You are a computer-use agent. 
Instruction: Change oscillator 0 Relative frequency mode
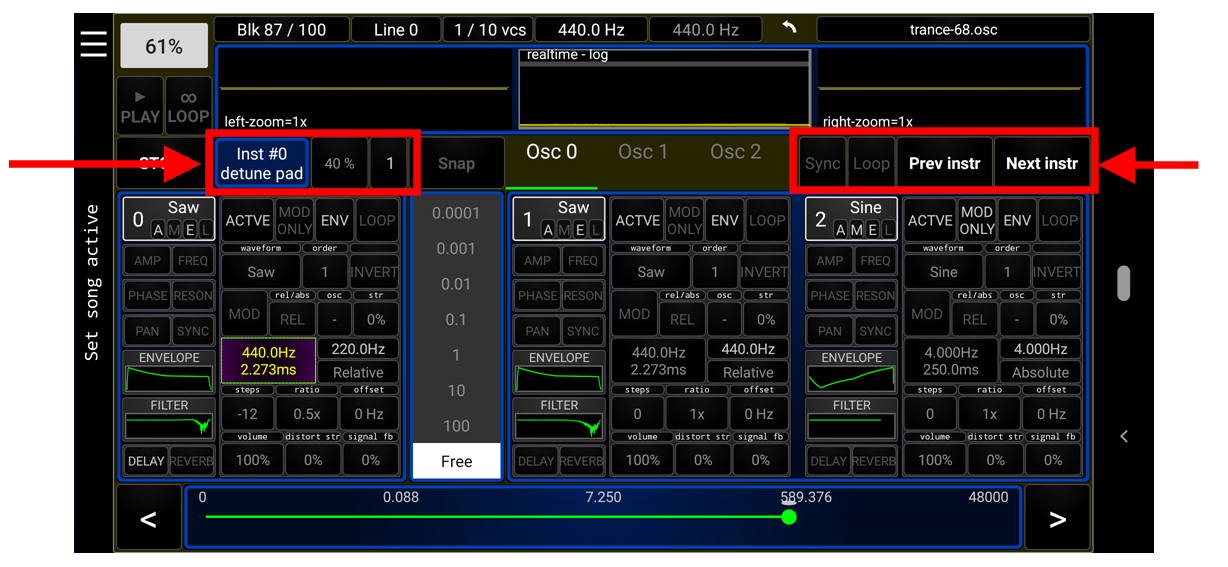click(358, 372)
